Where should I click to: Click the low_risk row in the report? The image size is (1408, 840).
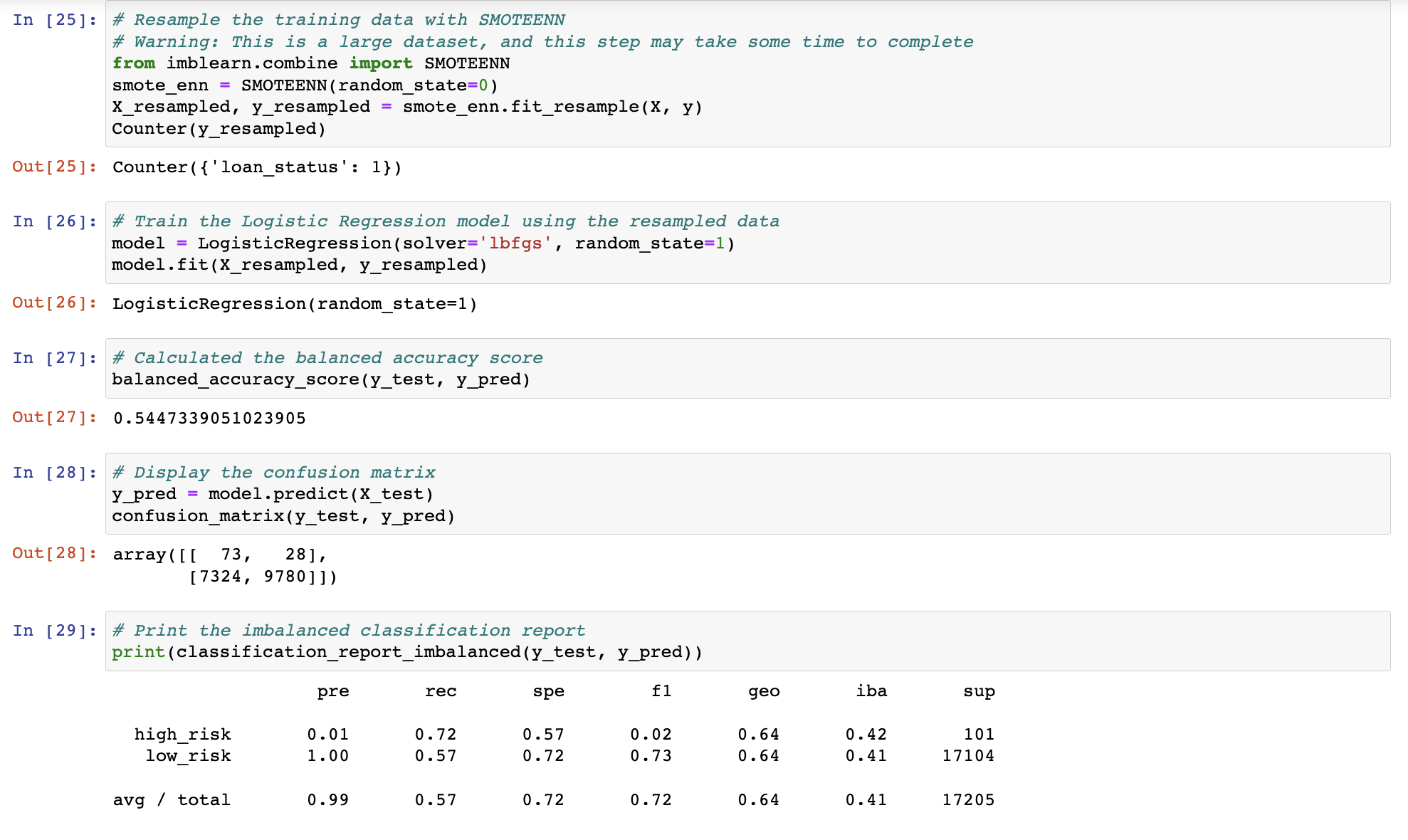tap(188, 756)
